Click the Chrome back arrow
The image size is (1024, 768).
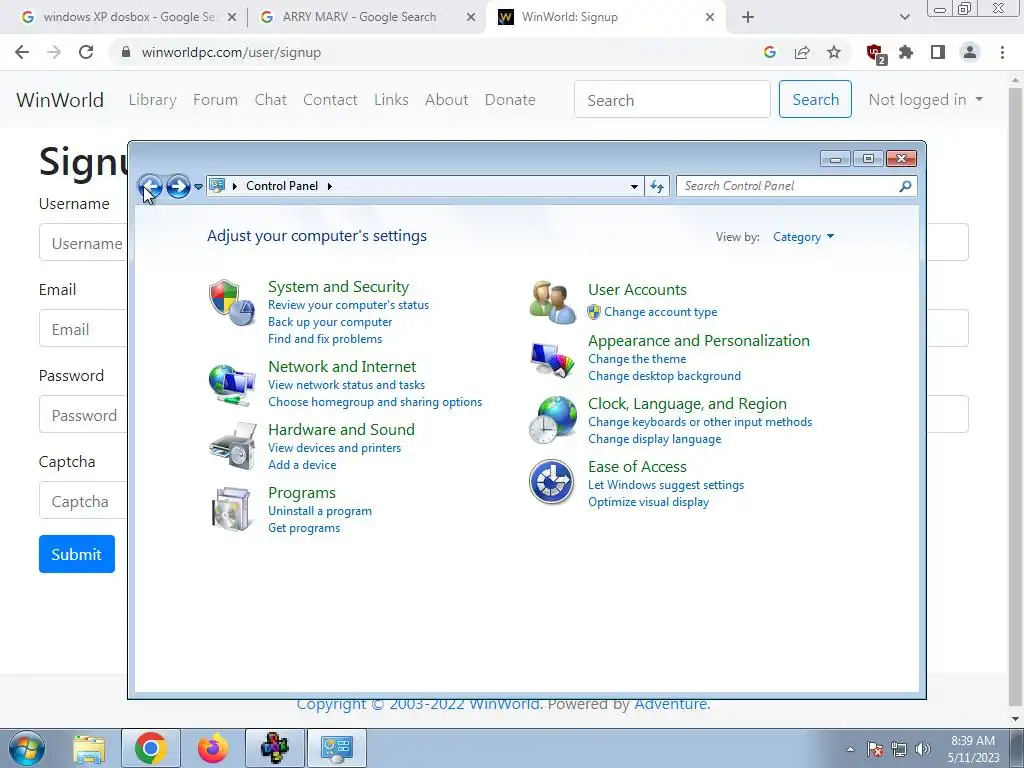click(22, 52)
